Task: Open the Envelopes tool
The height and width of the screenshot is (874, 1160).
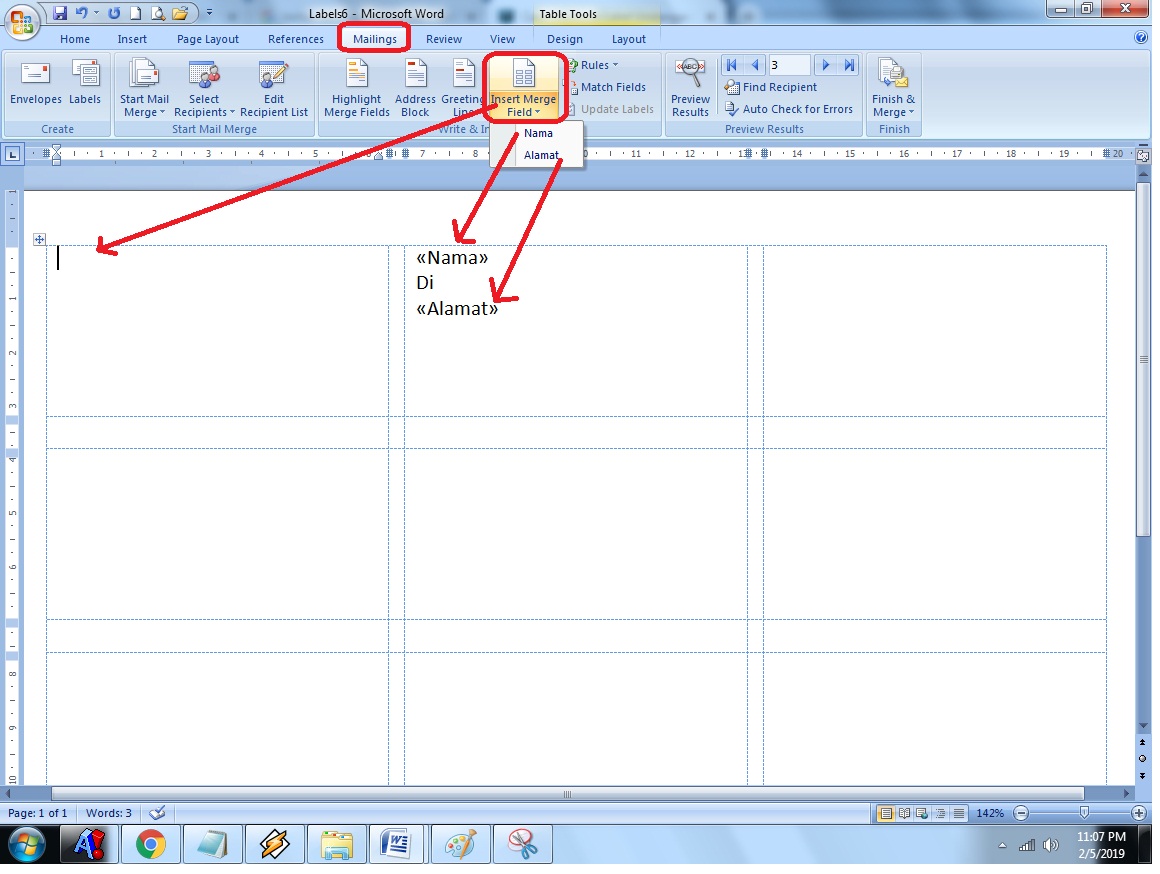Action: click(36, 84)
